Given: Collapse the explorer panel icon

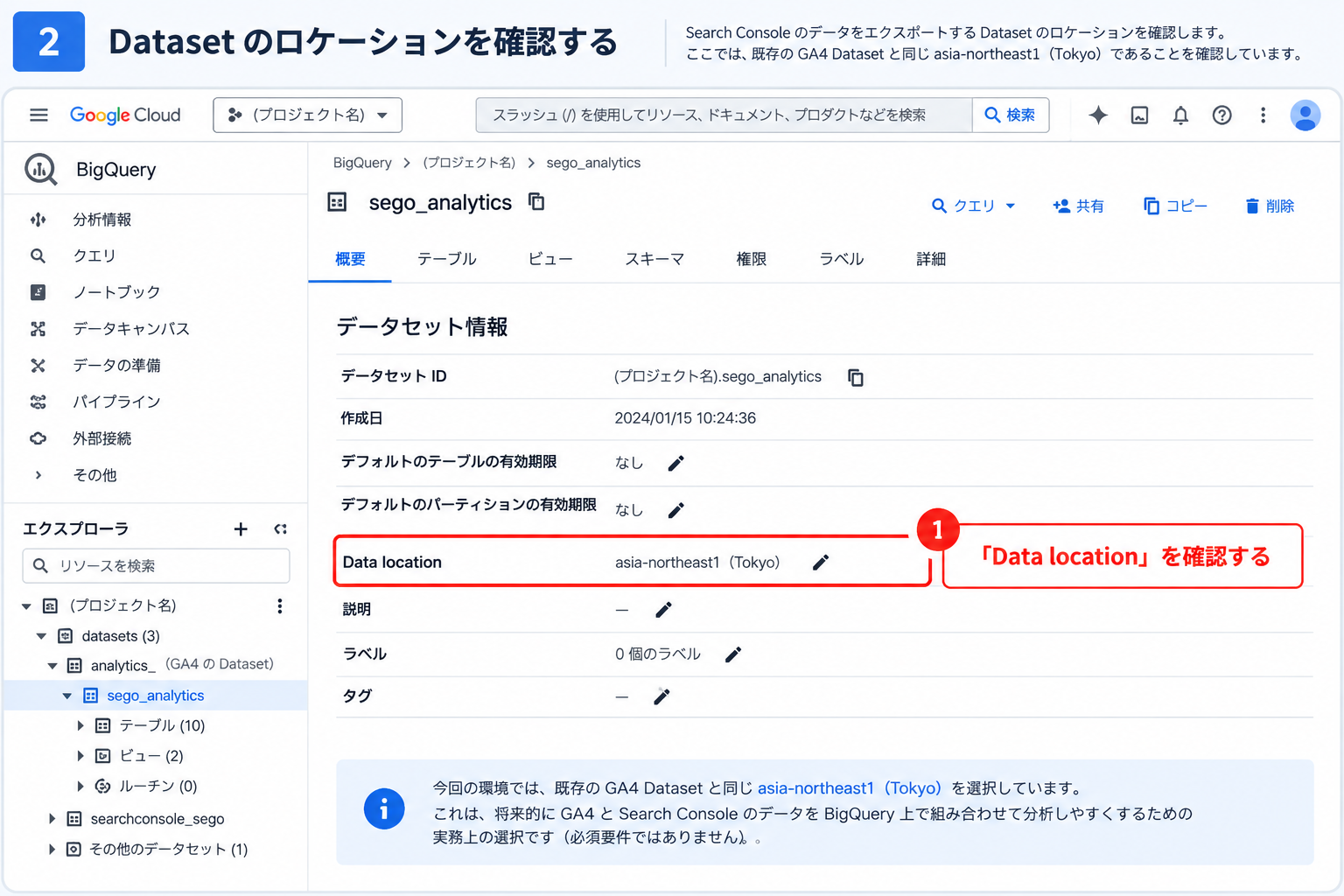Looking at the screenshot, I should point(280,528).
